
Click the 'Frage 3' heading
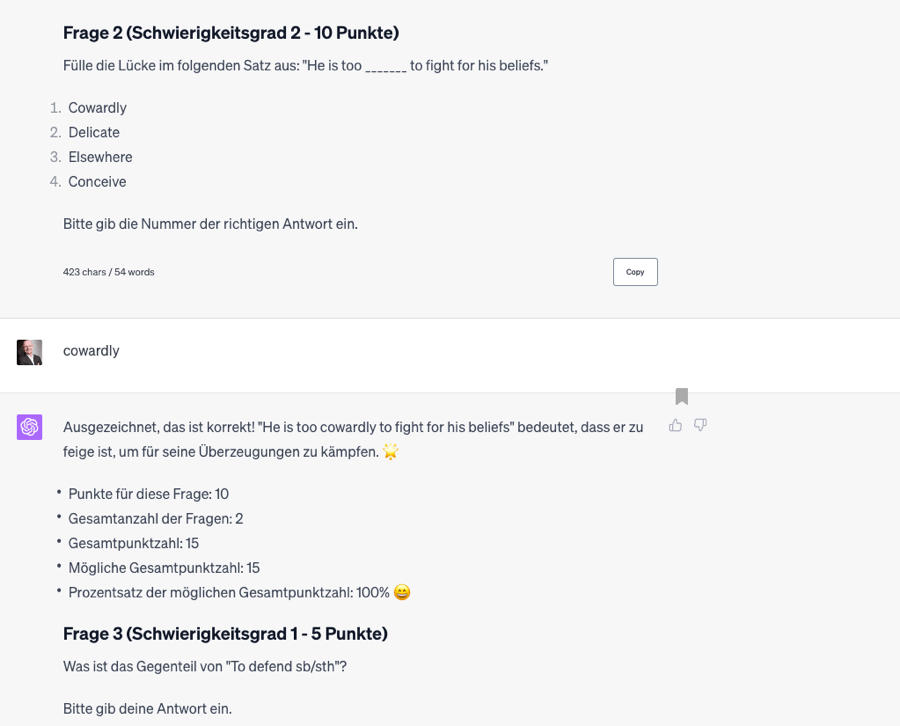pyautogui.click(x=225, y=634)
